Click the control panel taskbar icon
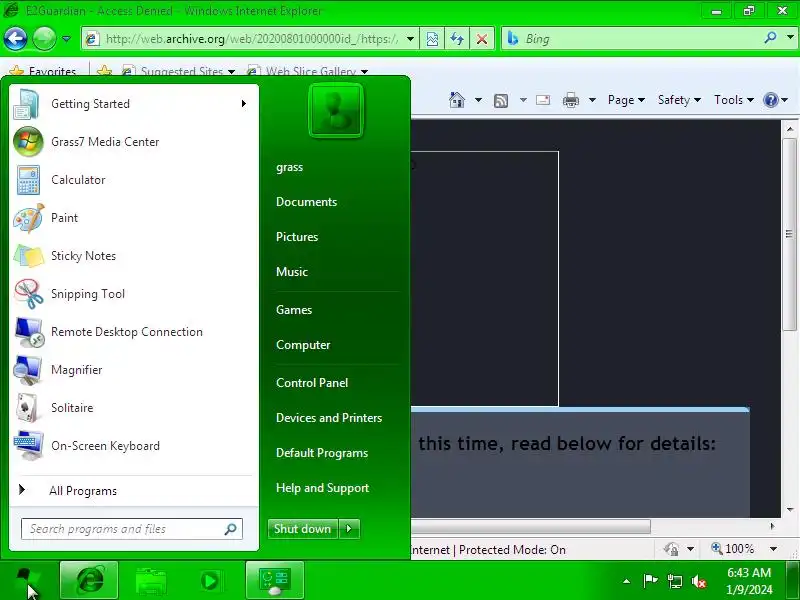The width and height of the screenshot is (800, 600). click(x=274, y=580)
